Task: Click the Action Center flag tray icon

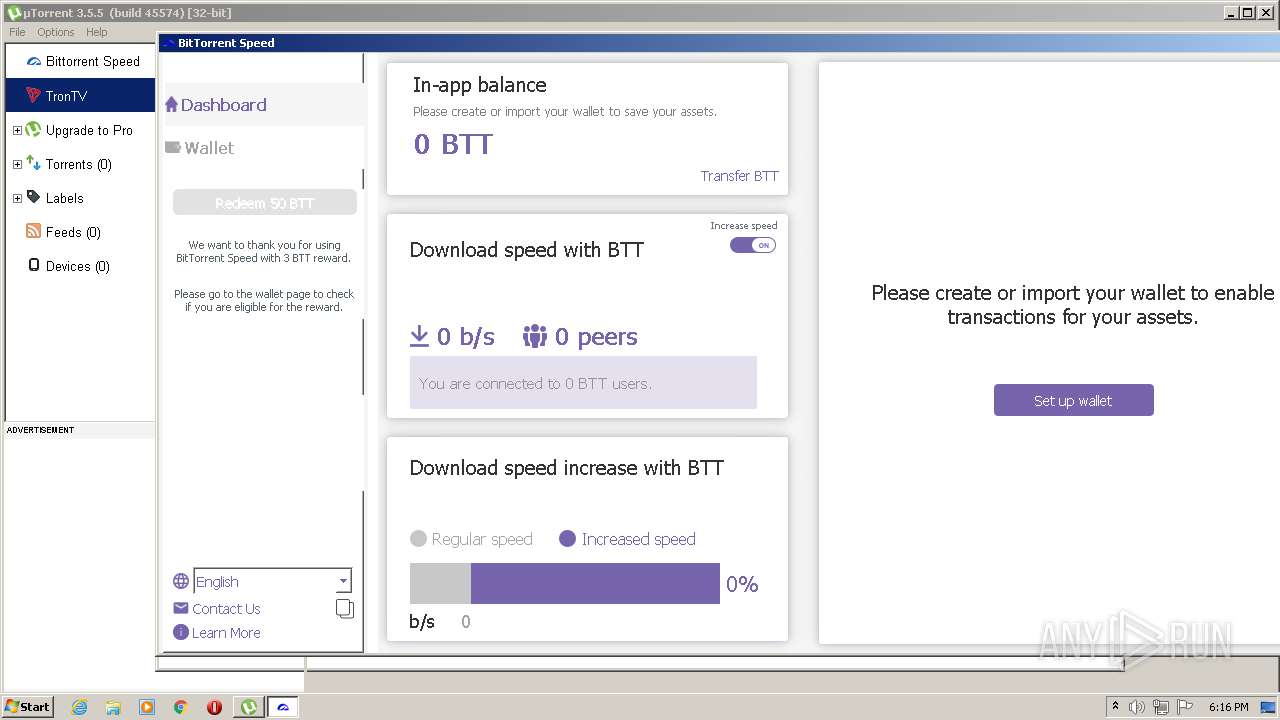Action: point(1185,707)
